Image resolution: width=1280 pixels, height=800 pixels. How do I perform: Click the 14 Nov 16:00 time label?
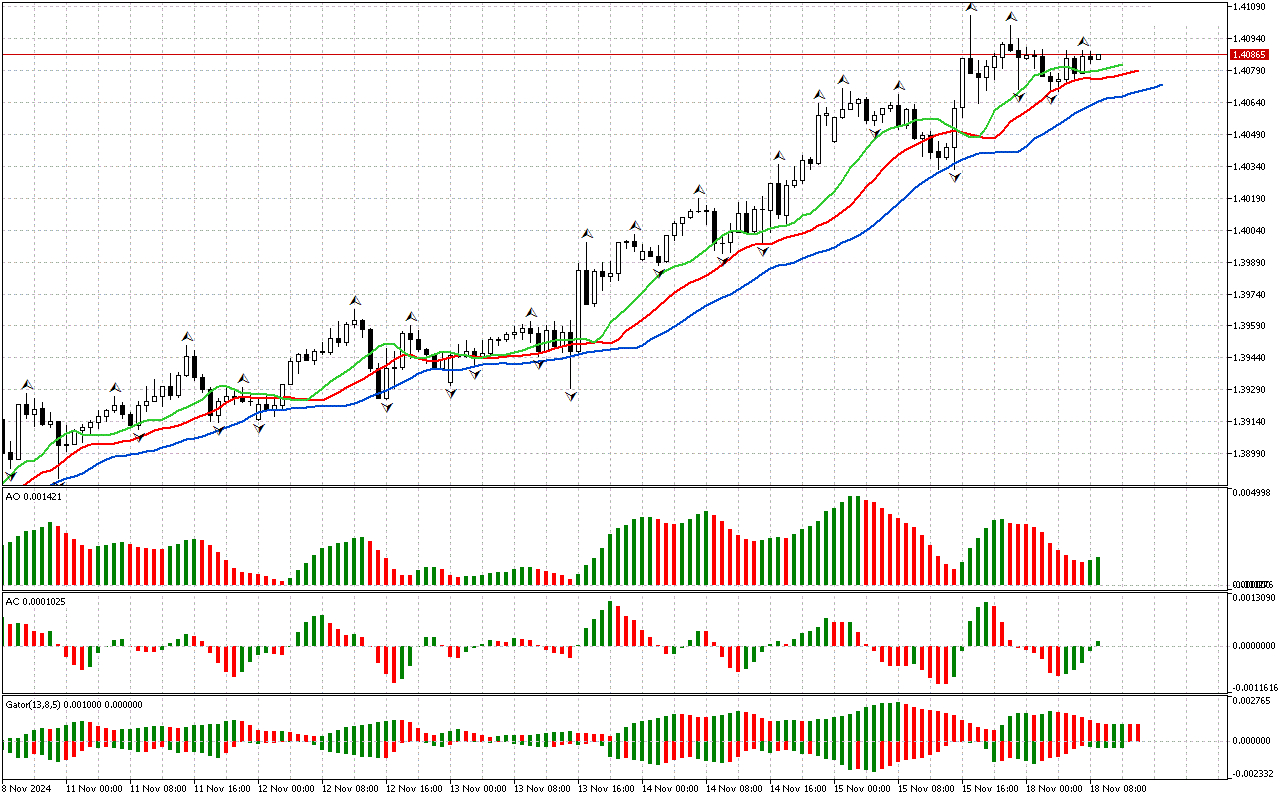(797, 789)
